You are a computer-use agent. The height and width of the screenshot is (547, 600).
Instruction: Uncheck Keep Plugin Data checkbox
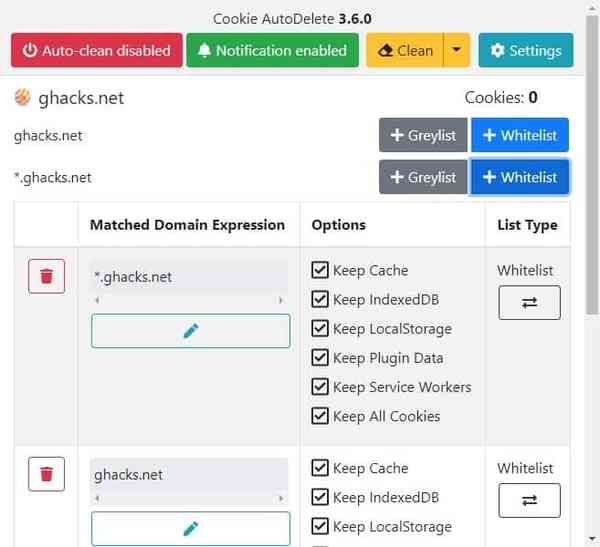pyautogui.click(x=320, y=358)
